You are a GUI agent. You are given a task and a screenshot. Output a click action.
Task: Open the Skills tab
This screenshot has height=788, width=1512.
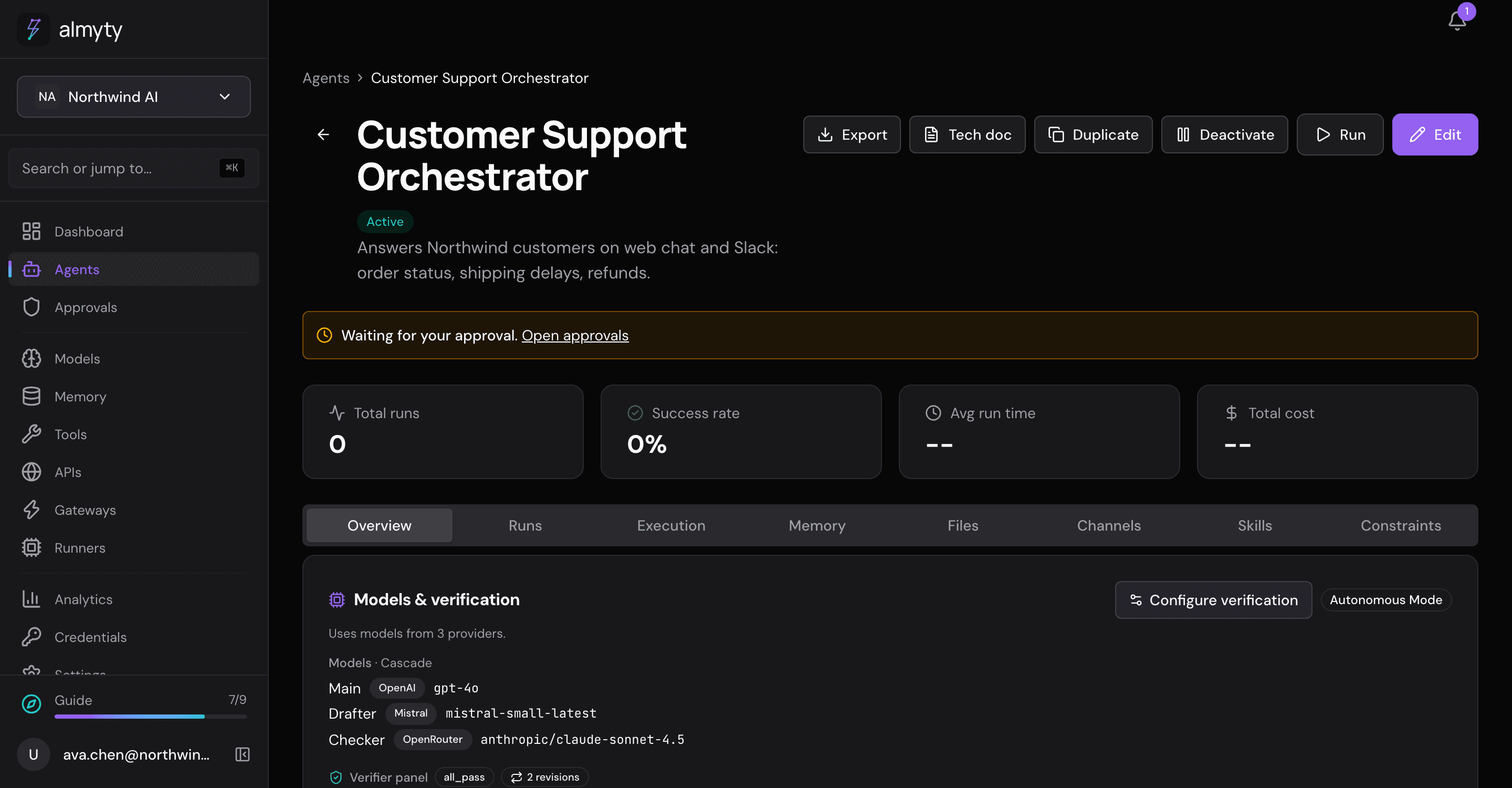pos(1255,525)
